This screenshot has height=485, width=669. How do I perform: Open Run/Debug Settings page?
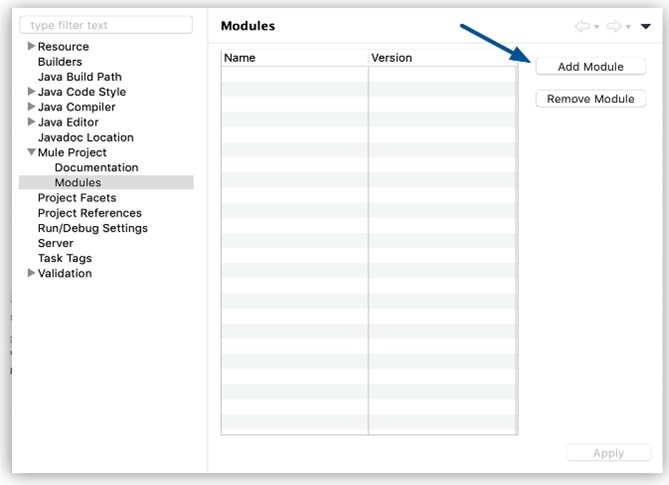pos(93,228)
